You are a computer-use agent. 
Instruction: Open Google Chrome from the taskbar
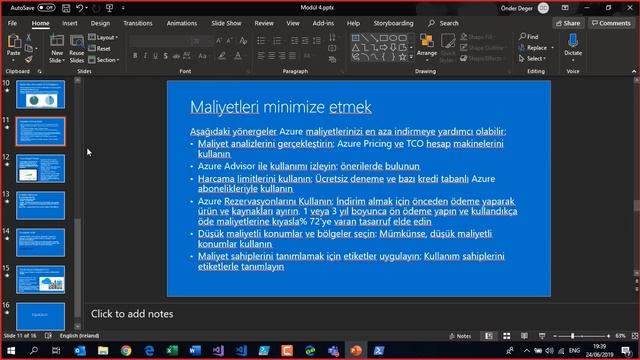point(126,351)
